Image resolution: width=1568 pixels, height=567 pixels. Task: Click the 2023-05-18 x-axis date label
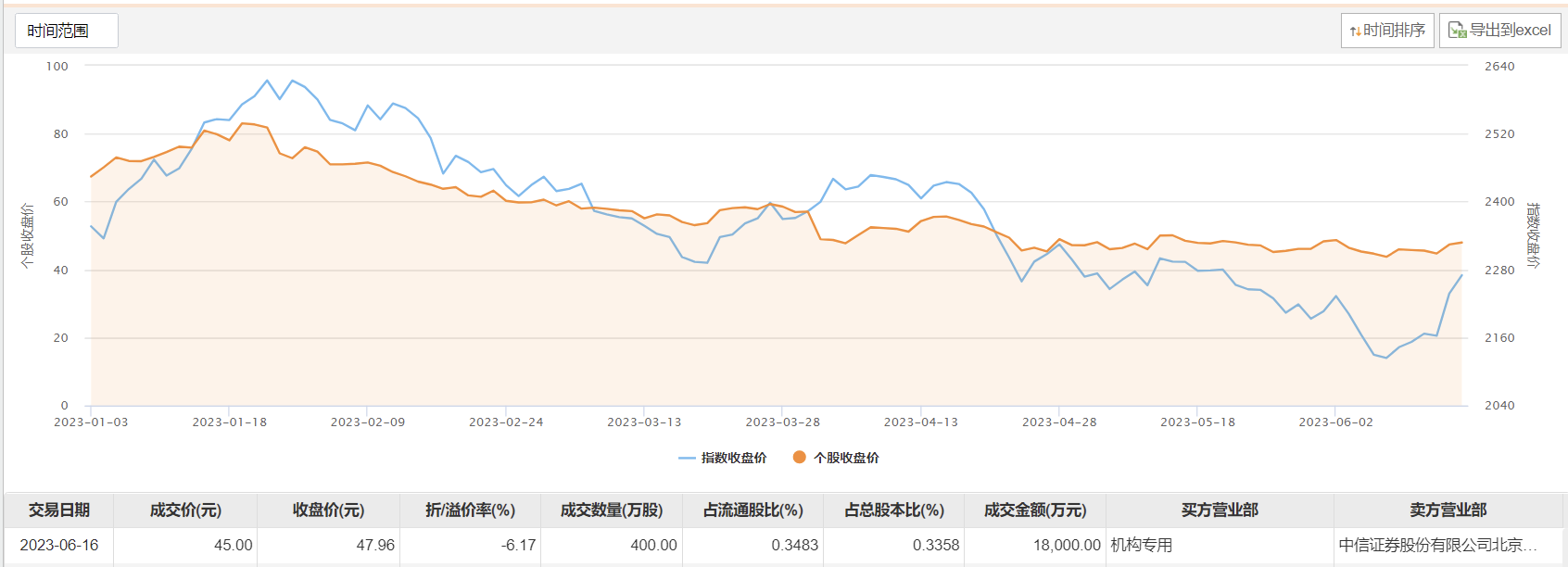pos(1198,422)
